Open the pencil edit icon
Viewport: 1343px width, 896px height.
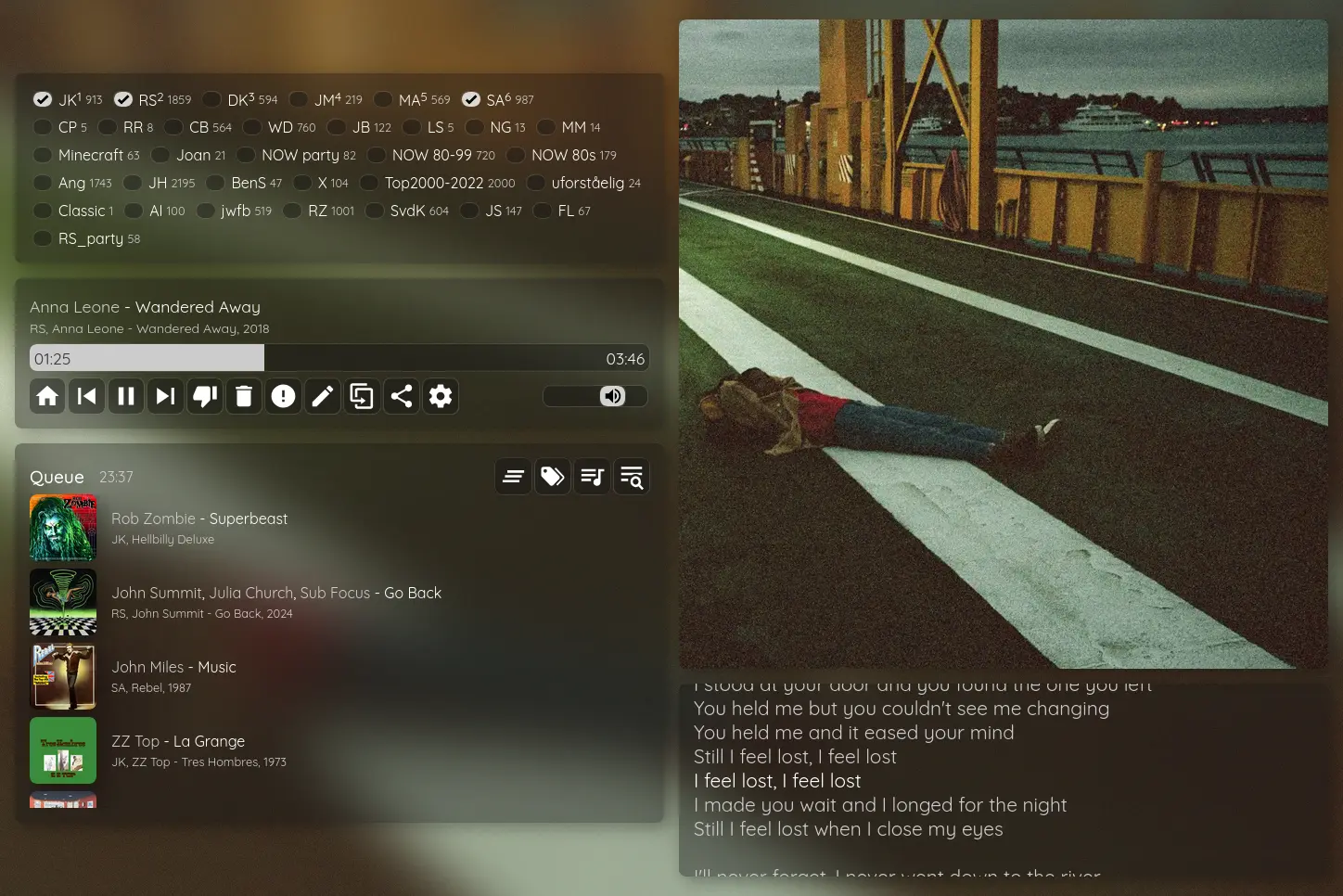[x=322, y=397]
